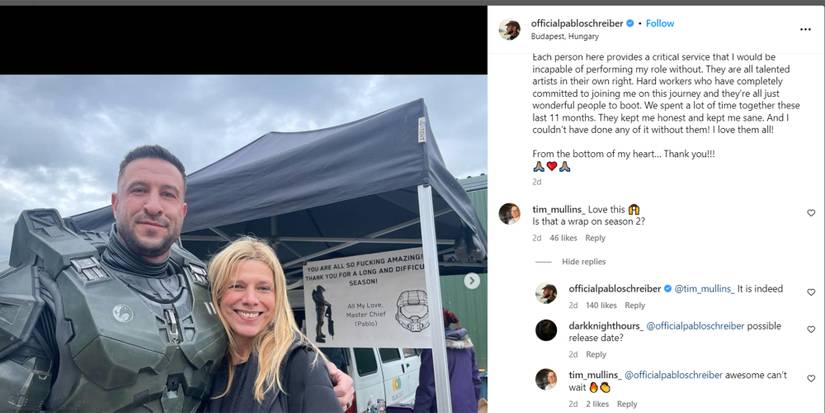Open @officialpabloschreiber mention in darkknighthours_ comment
Image resolution: width=825 pixels, height=413 pixels.
point(695,326)
